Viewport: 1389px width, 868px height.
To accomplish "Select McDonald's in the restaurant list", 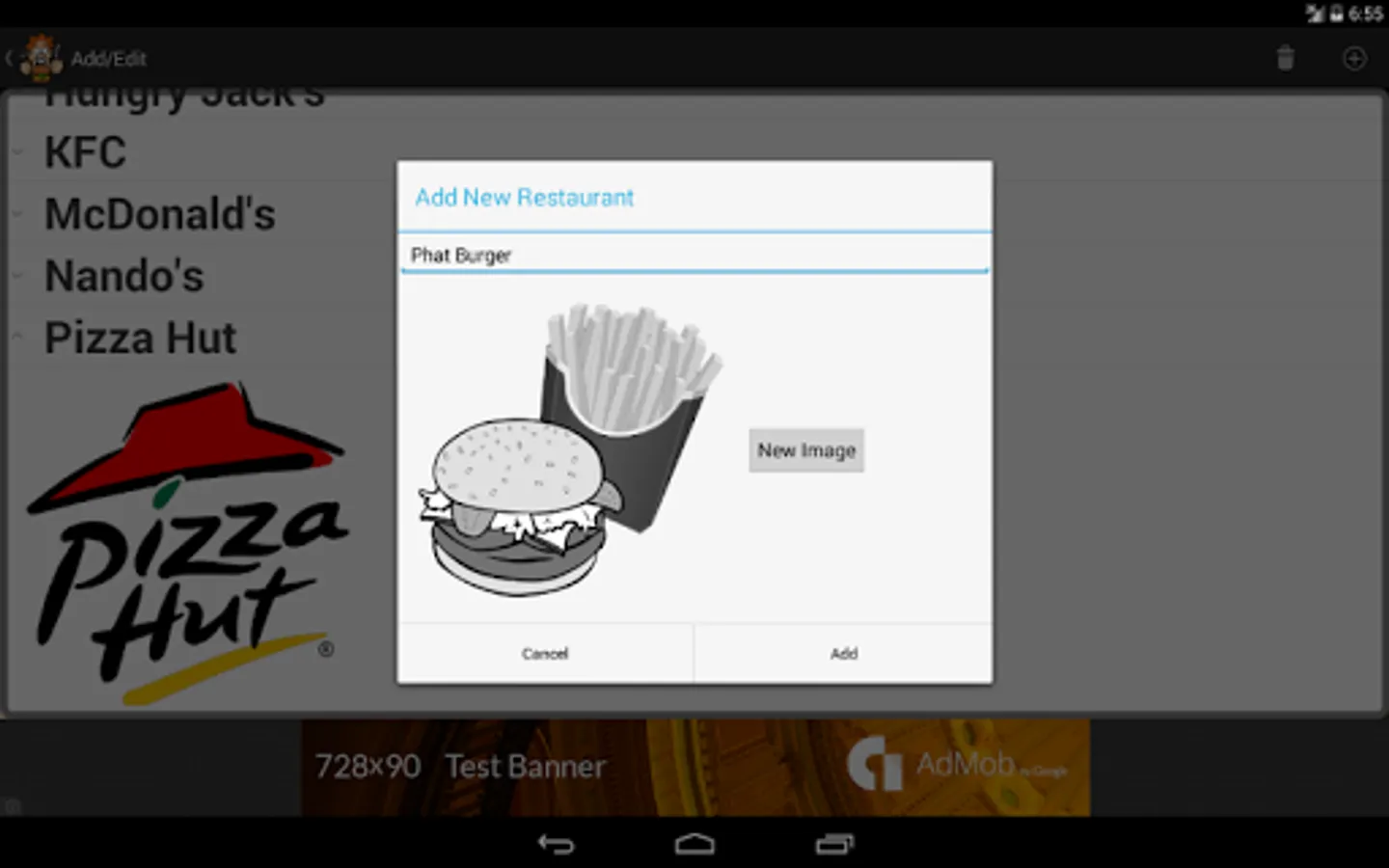I will tap(160, 214).
